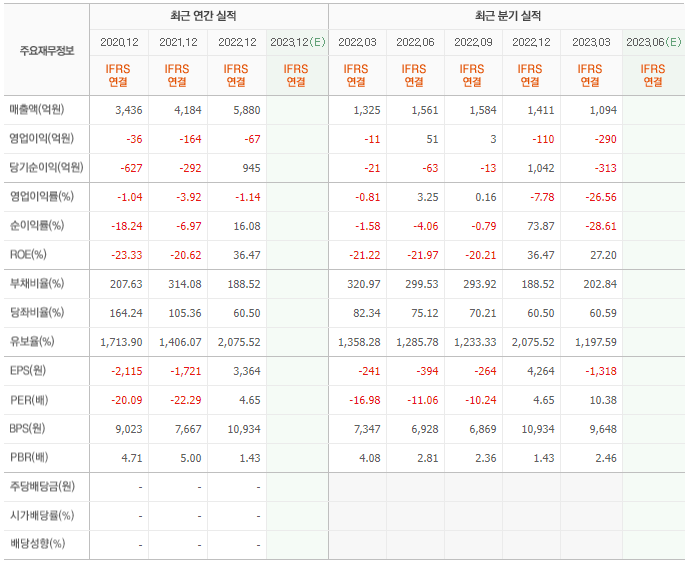Click PER value 10.38
Image resolution: width=689 pixels, height=563 pixels.
click(x=603, y=400)
